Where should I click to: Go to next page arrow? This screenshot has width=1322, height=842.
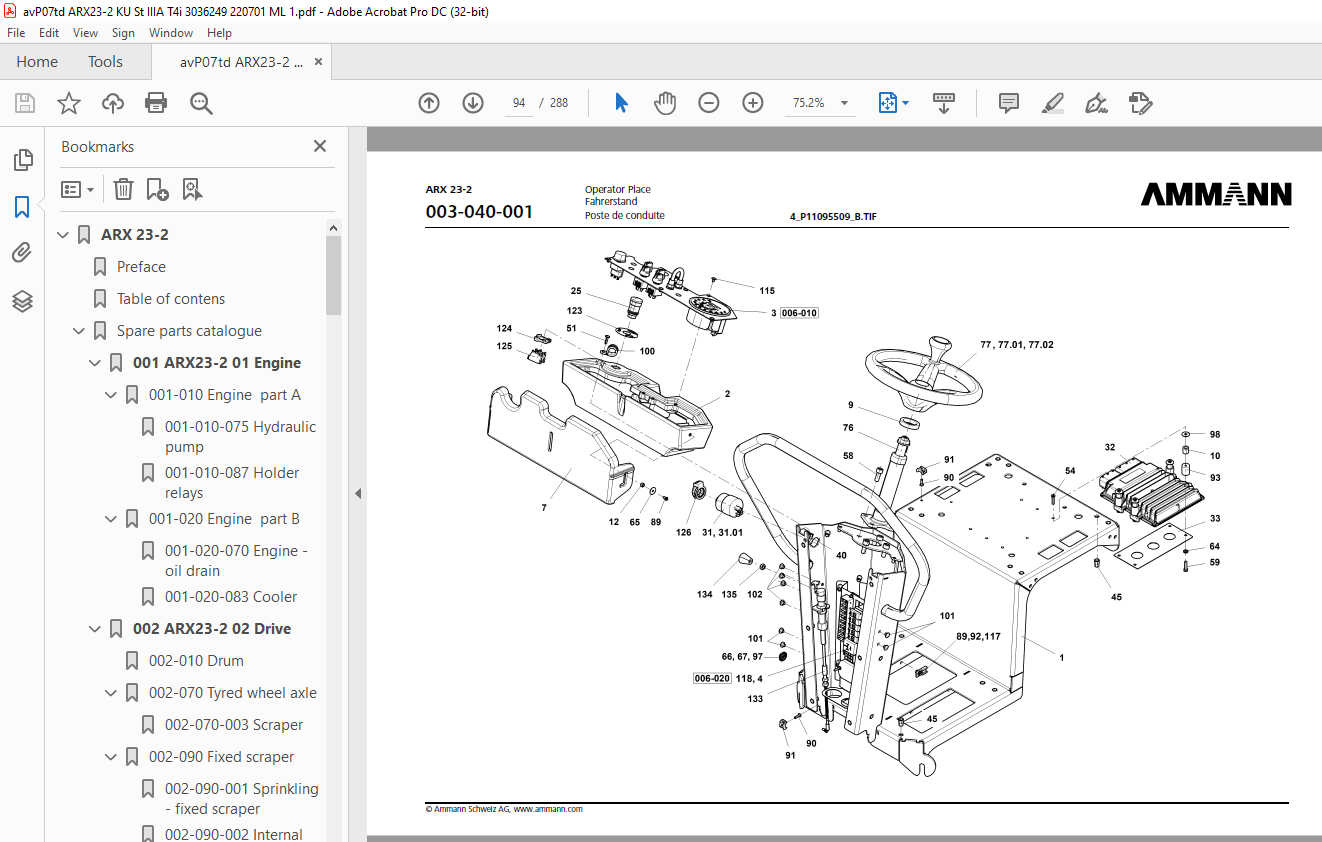473,103
